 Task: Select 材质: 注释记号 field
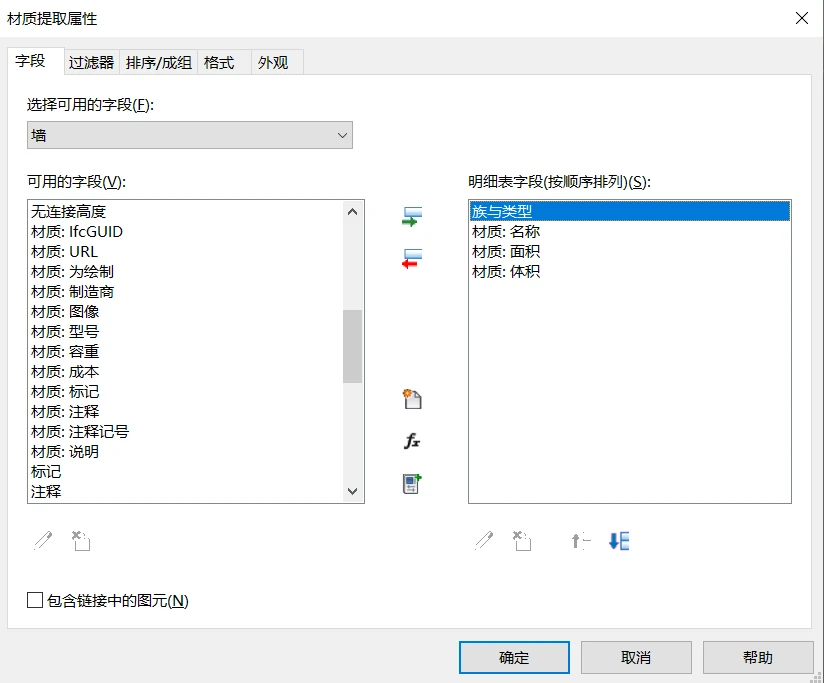186,431
